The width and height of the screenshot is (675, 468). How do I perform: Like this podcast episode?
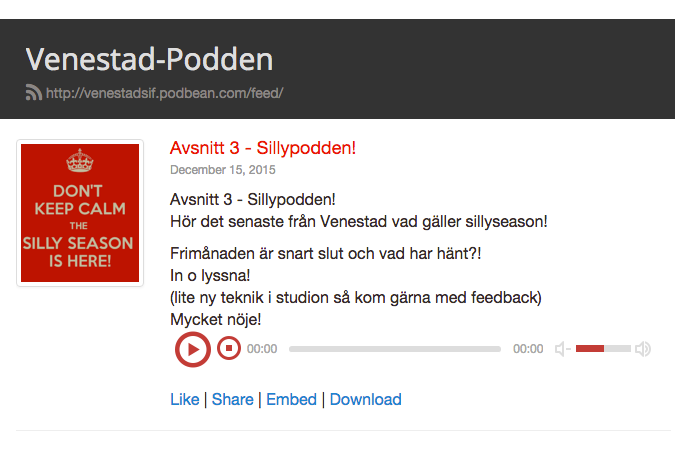pos(185,400)
